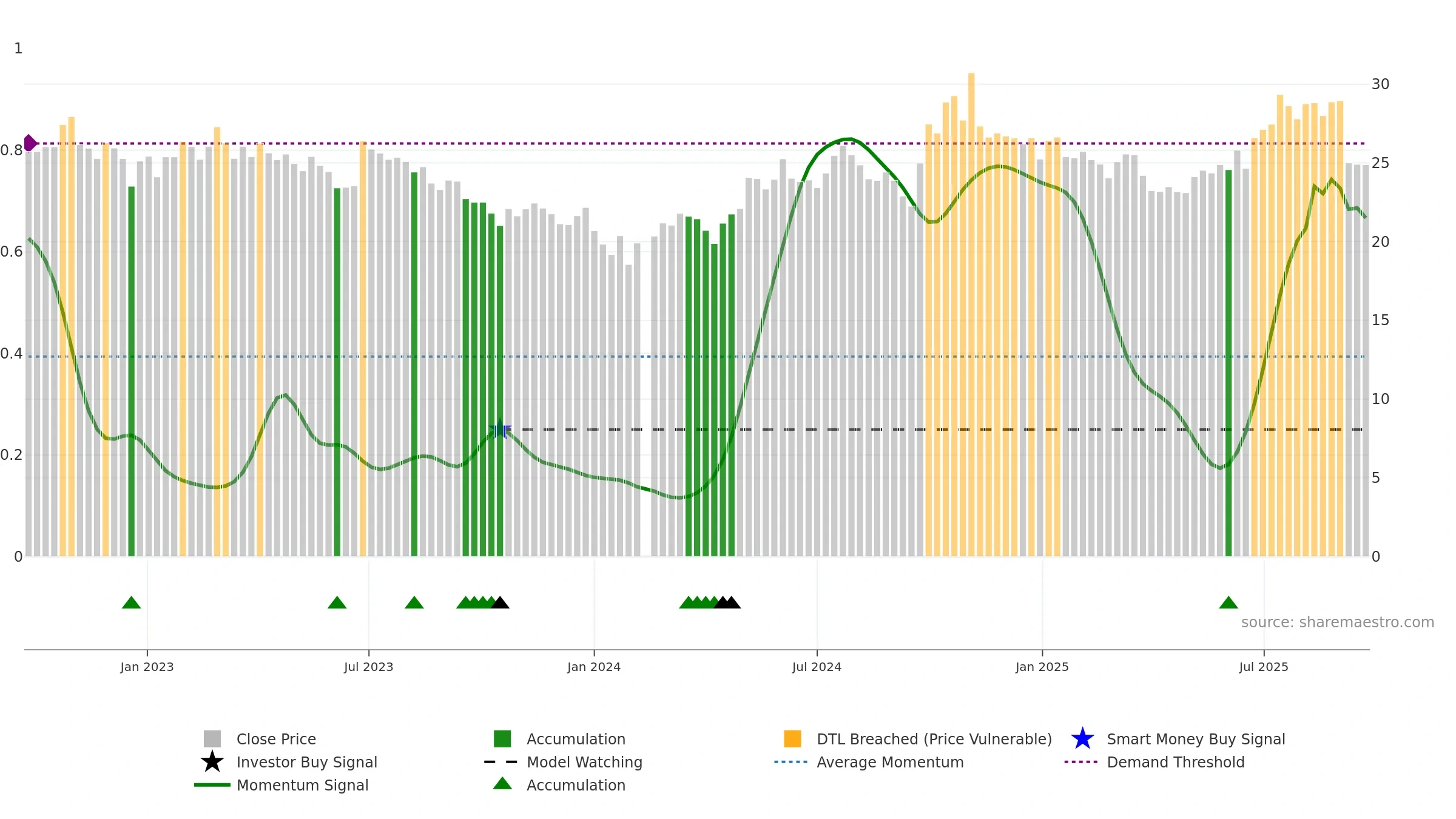Click the blue Smart Money Buy Signal star in legend
Screen dimensions: 1456x819
[1082, 739]
